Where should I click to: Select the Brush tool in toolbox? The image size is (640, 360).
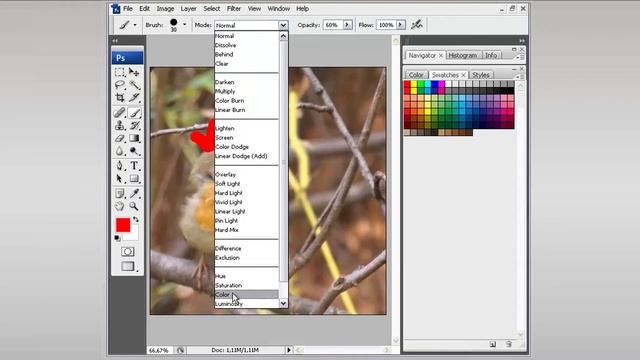pyautogui.click(x=134, y=113)
